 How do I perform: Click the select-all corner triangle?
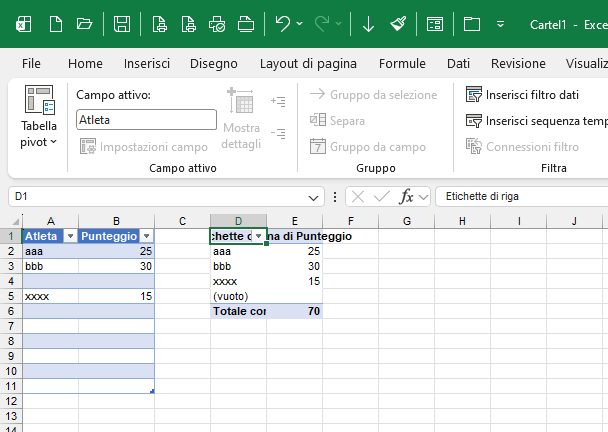(x=15, y=221)
